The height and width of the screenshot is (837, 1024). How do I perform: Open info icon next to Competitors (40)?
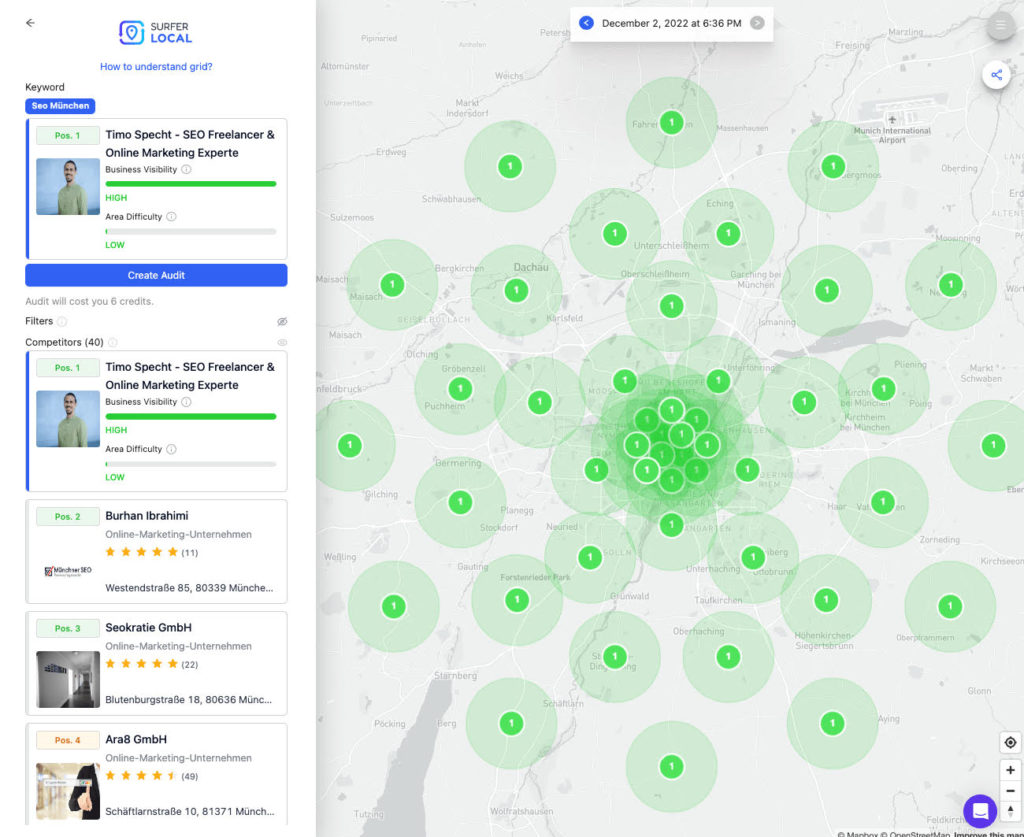point(112,342)
